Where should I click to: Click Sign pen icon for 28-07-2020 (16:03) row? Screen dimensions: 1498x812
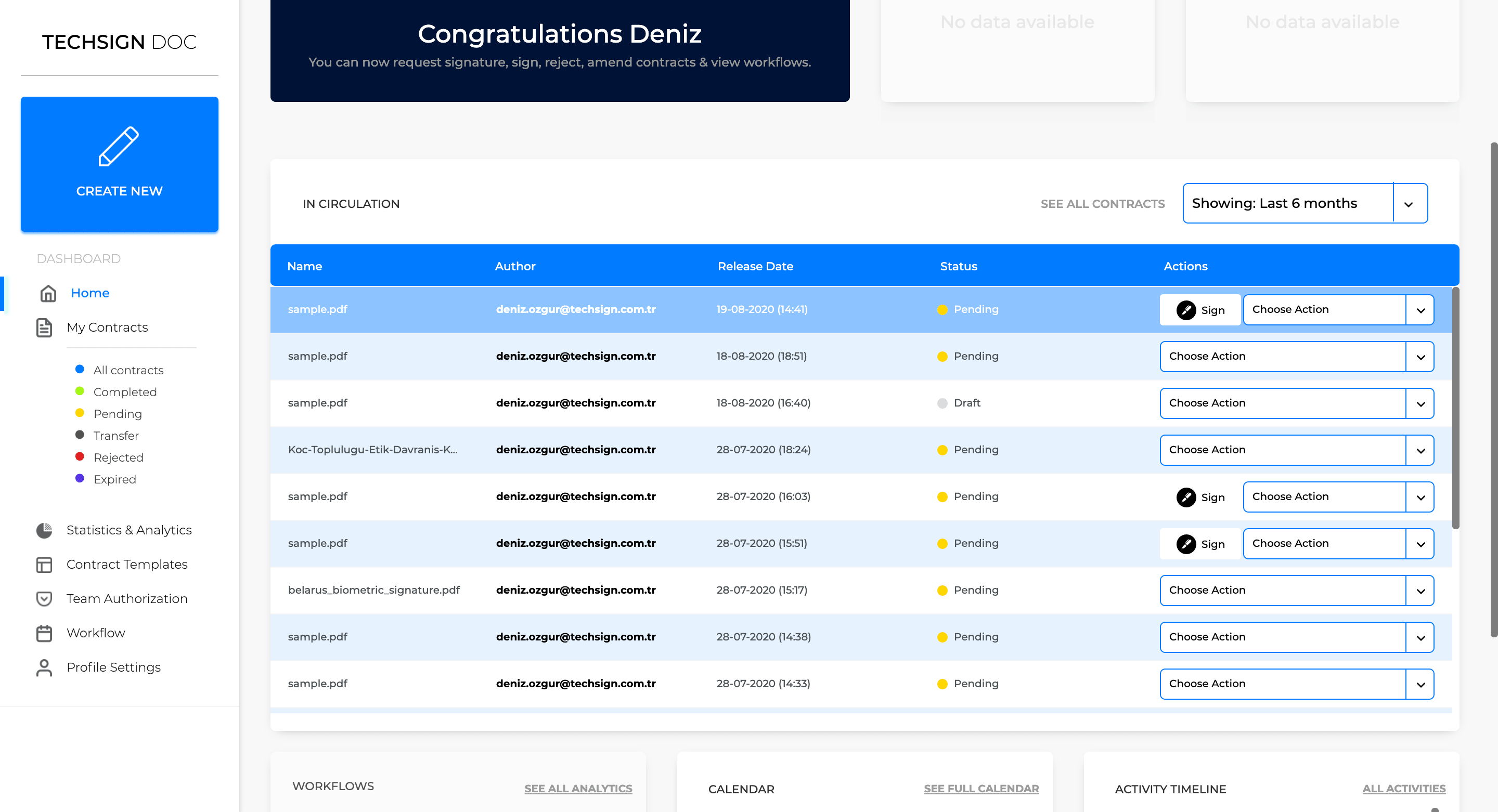(x=1186, y=497)
